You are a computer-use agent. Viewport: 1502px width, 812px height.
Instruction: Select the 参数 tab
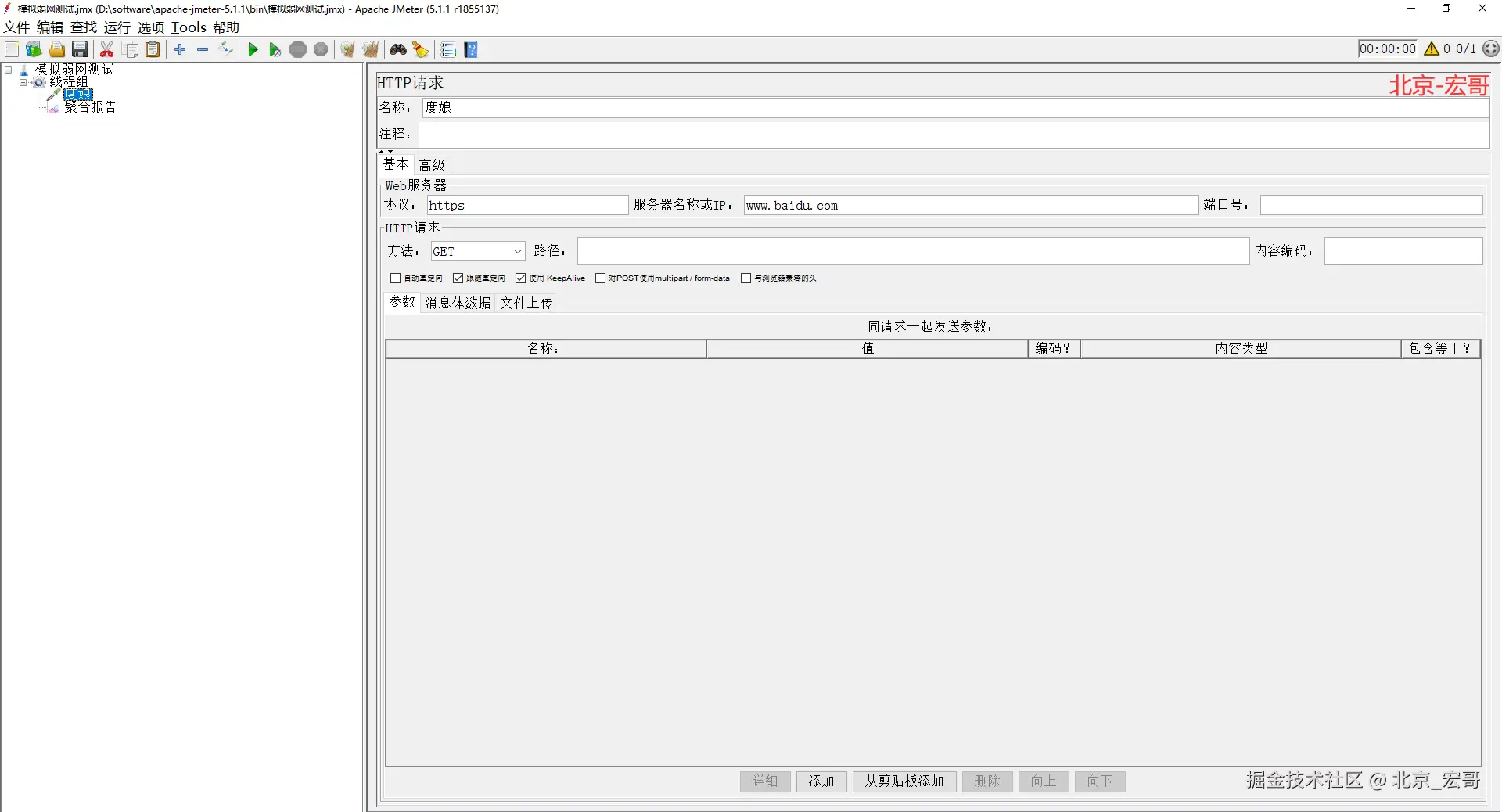(x=402, y=302)
